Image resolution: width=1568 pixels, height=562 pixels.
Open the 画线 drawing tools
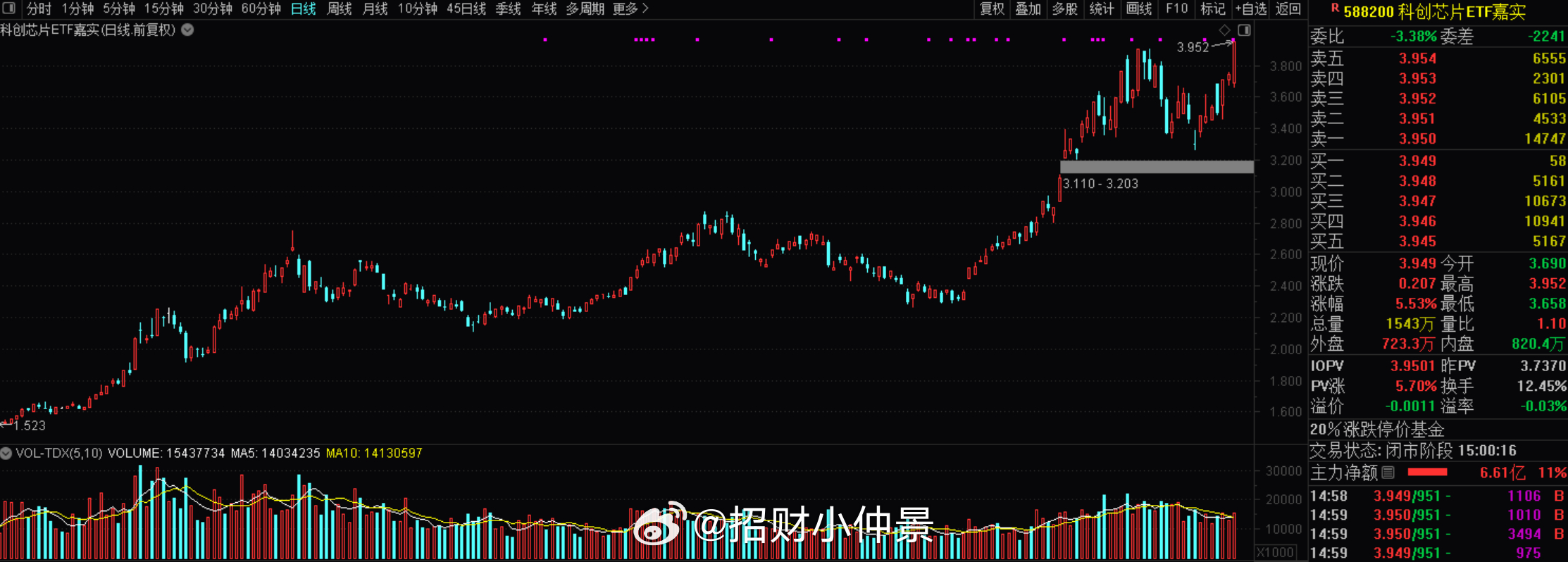(1139, 8)
